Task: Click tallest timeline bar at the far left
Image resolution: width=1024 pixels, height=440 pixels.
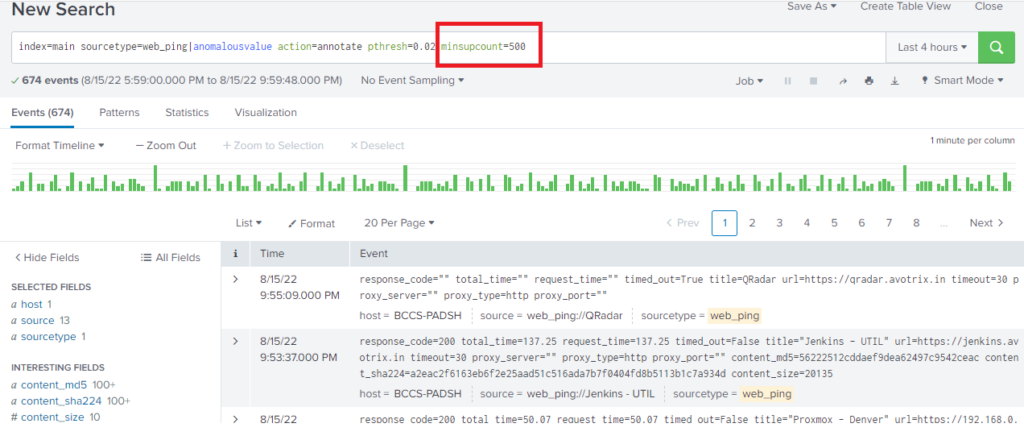Action: (155, 178)
